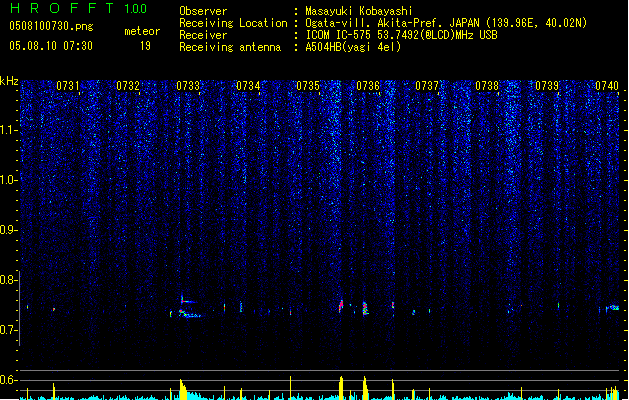Click the 0734 time marker

click(x=248, y=86)
